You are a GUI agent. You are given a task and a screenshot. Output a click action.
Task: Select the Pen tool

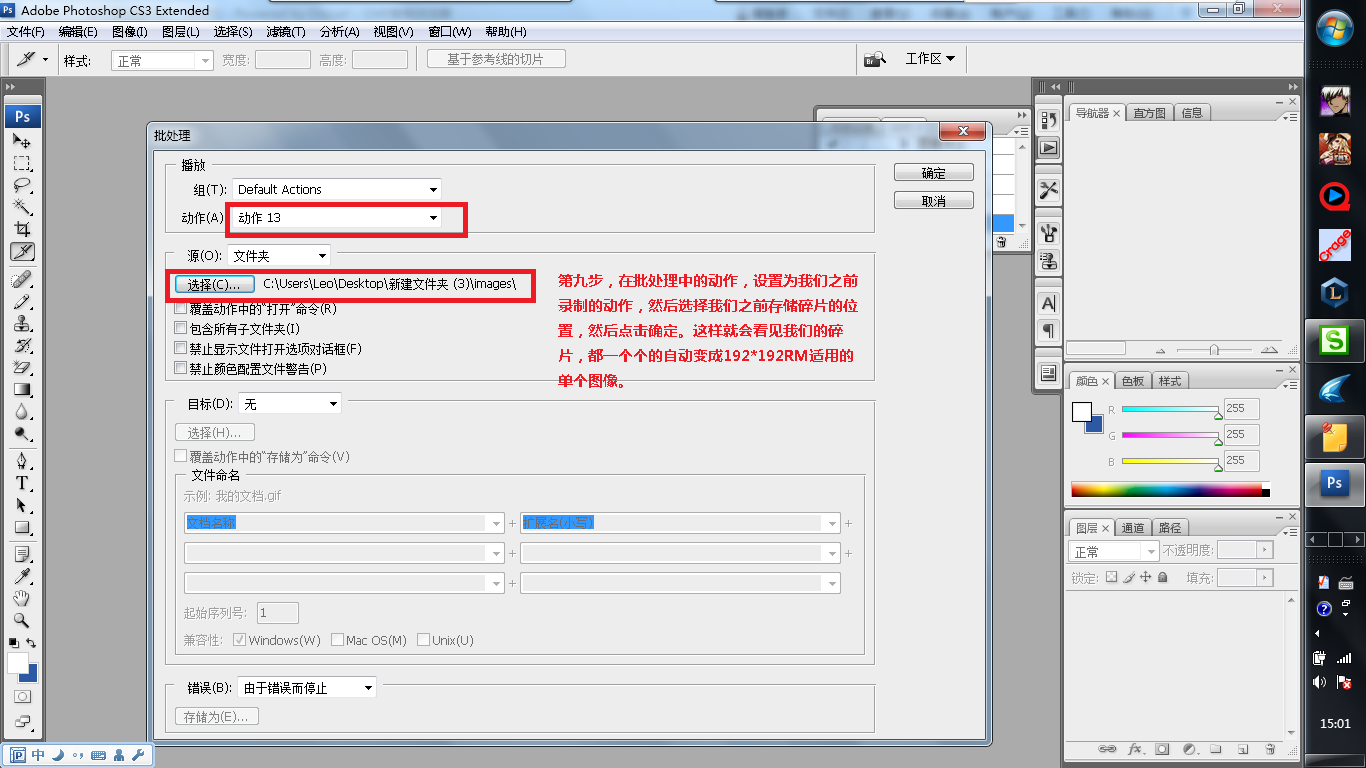22,461
